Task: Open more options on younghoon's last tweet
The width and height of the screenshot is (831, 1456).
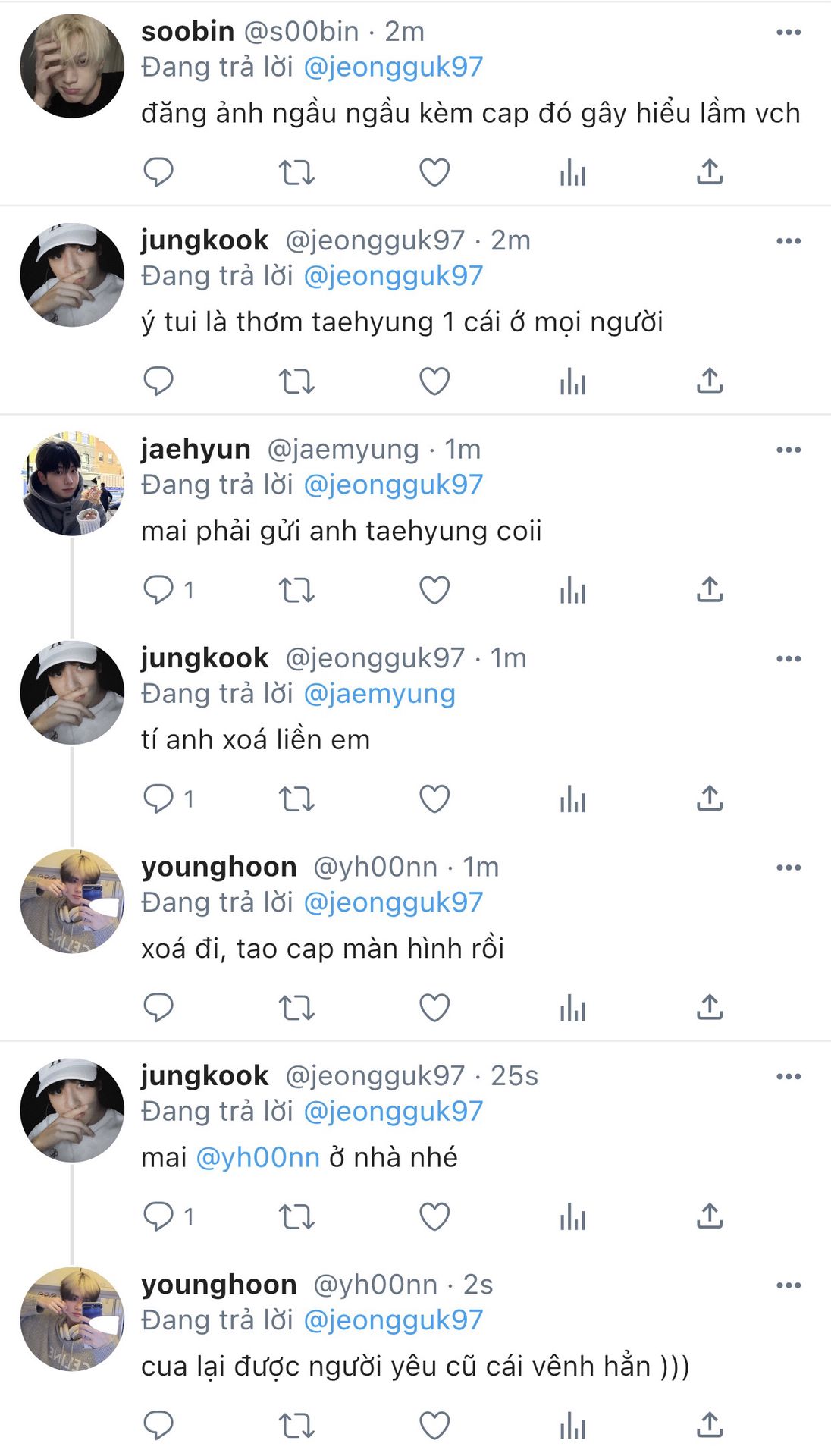Action: coord(789,1285)
